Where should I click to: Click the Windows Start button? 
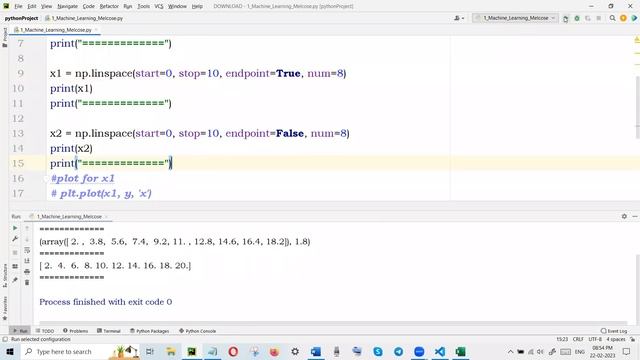(x=10, y=351)
